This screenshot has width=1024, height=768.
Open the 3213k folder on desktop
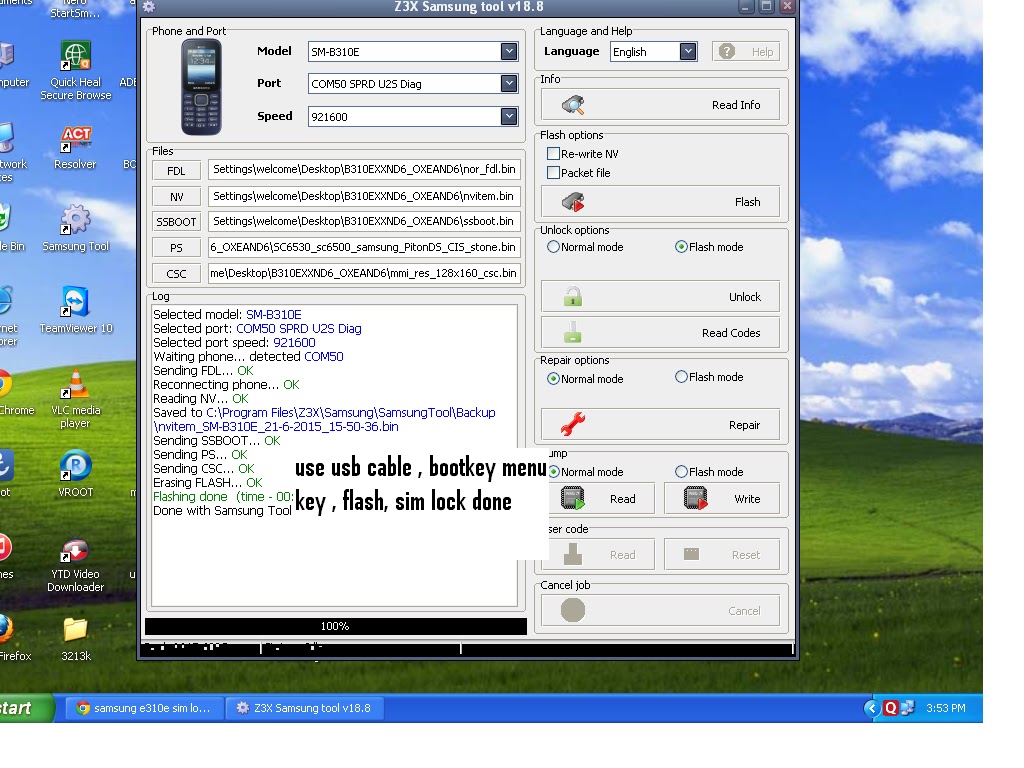click(x=76, y=639)
